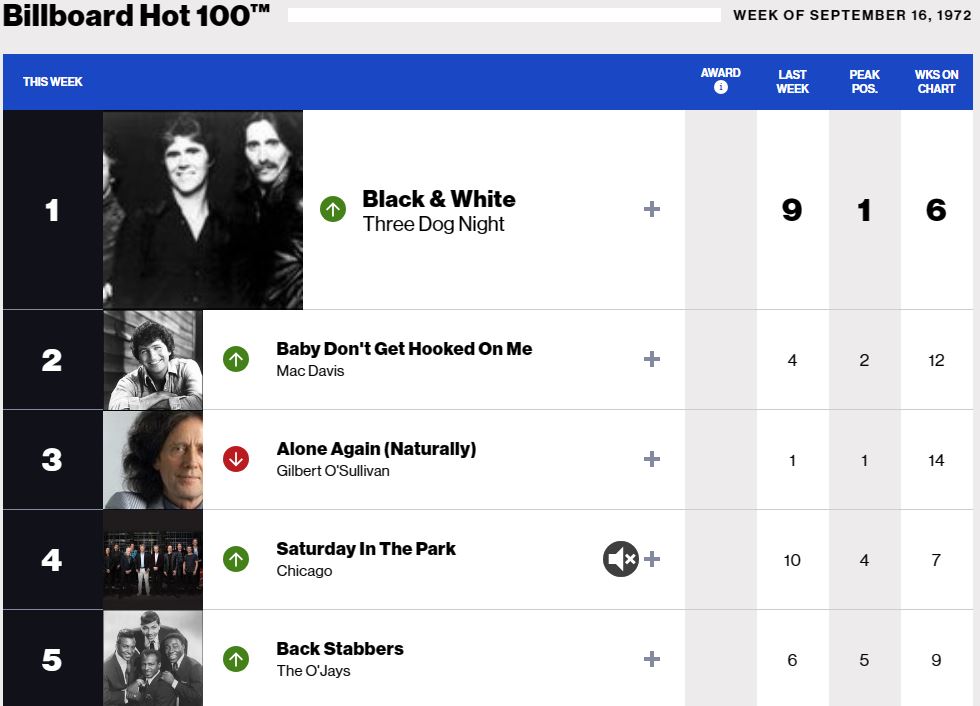Expand Baby Don't Get Hooked On Me details
The height and width of the screenshot is (706, 980).
(652, 359)
